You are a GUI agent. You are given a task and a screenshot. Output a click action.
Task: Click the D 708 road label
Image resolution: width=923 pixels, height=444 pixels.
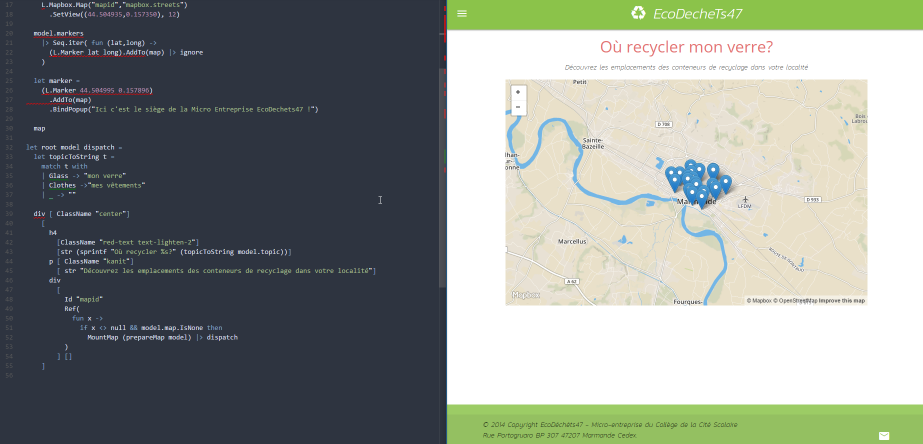pyautogui.click(x=663, y=124)
